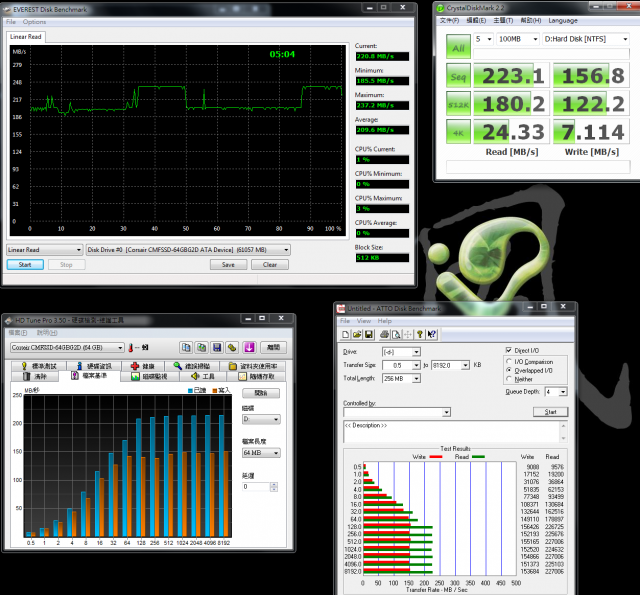
Task: Click the Seq test button in CrystalDiskMark
Action: click(458, 75)
